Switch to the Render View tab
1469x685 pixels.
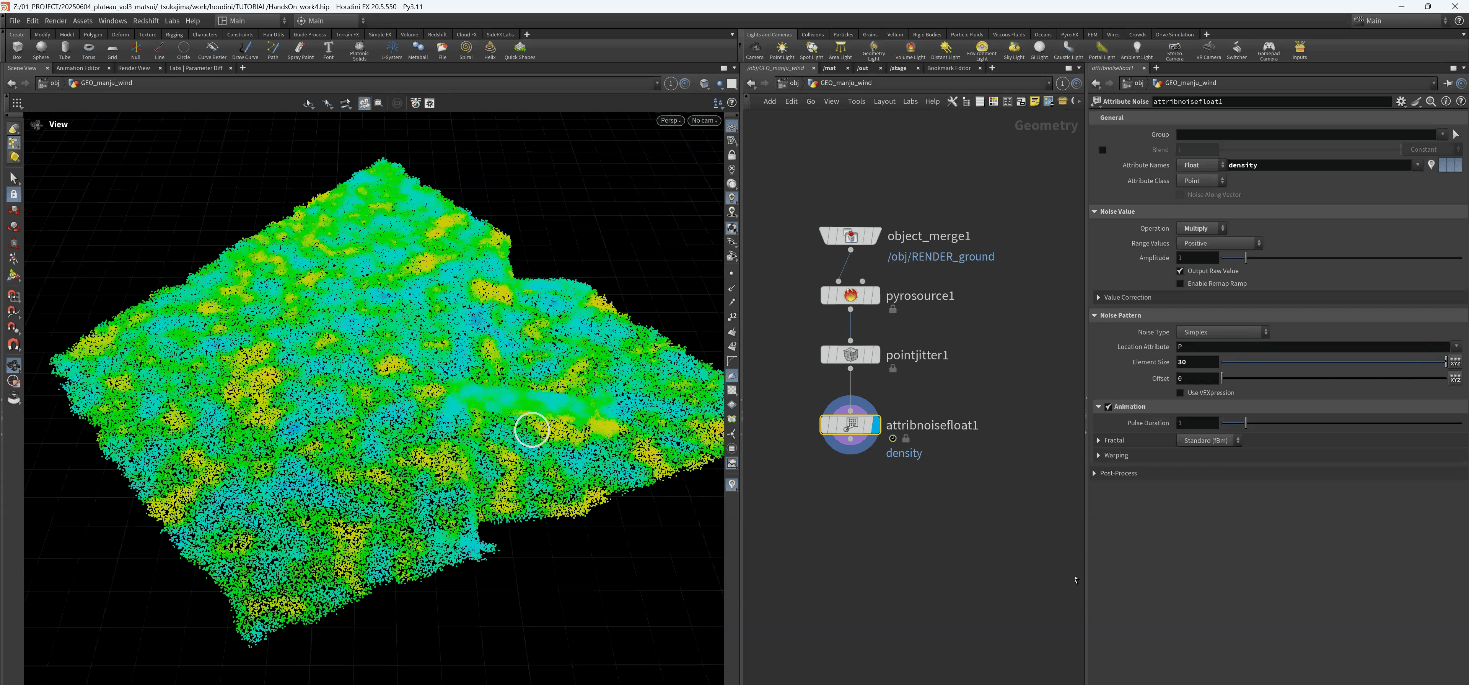point(133,68)
